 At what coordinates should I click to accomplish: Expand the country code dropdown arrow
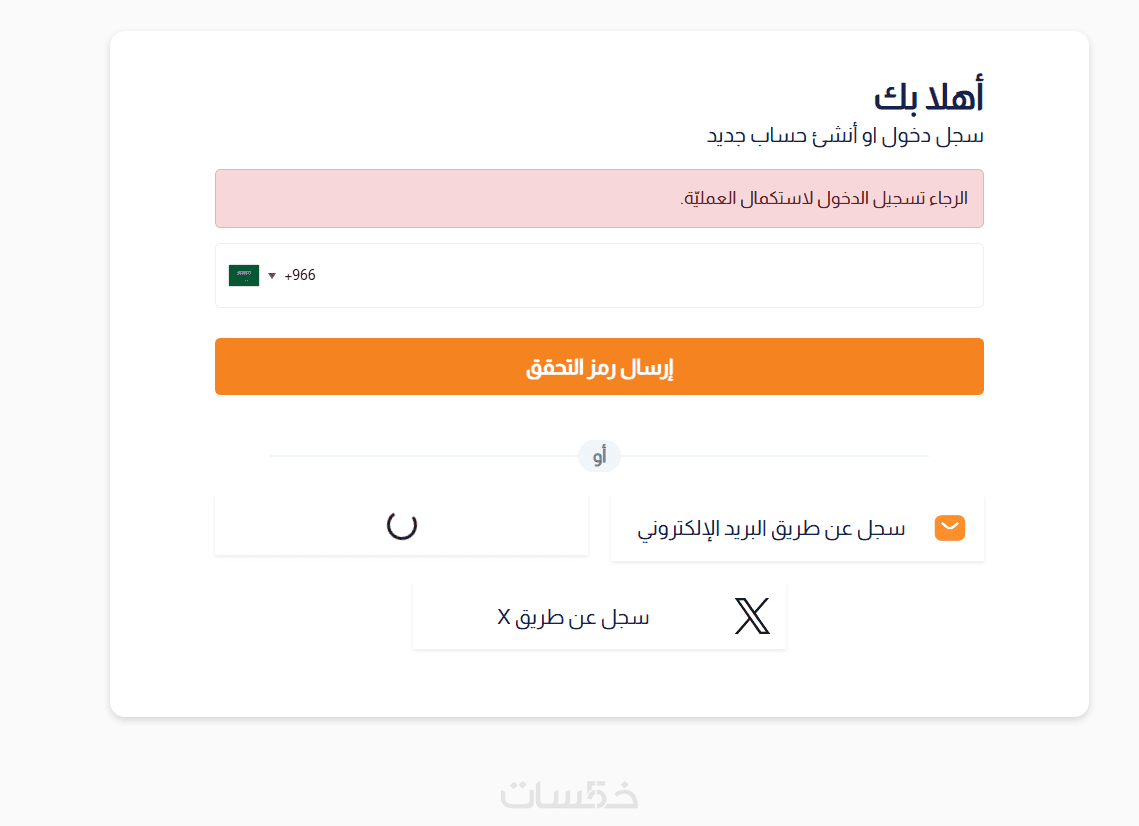[272, 276]
